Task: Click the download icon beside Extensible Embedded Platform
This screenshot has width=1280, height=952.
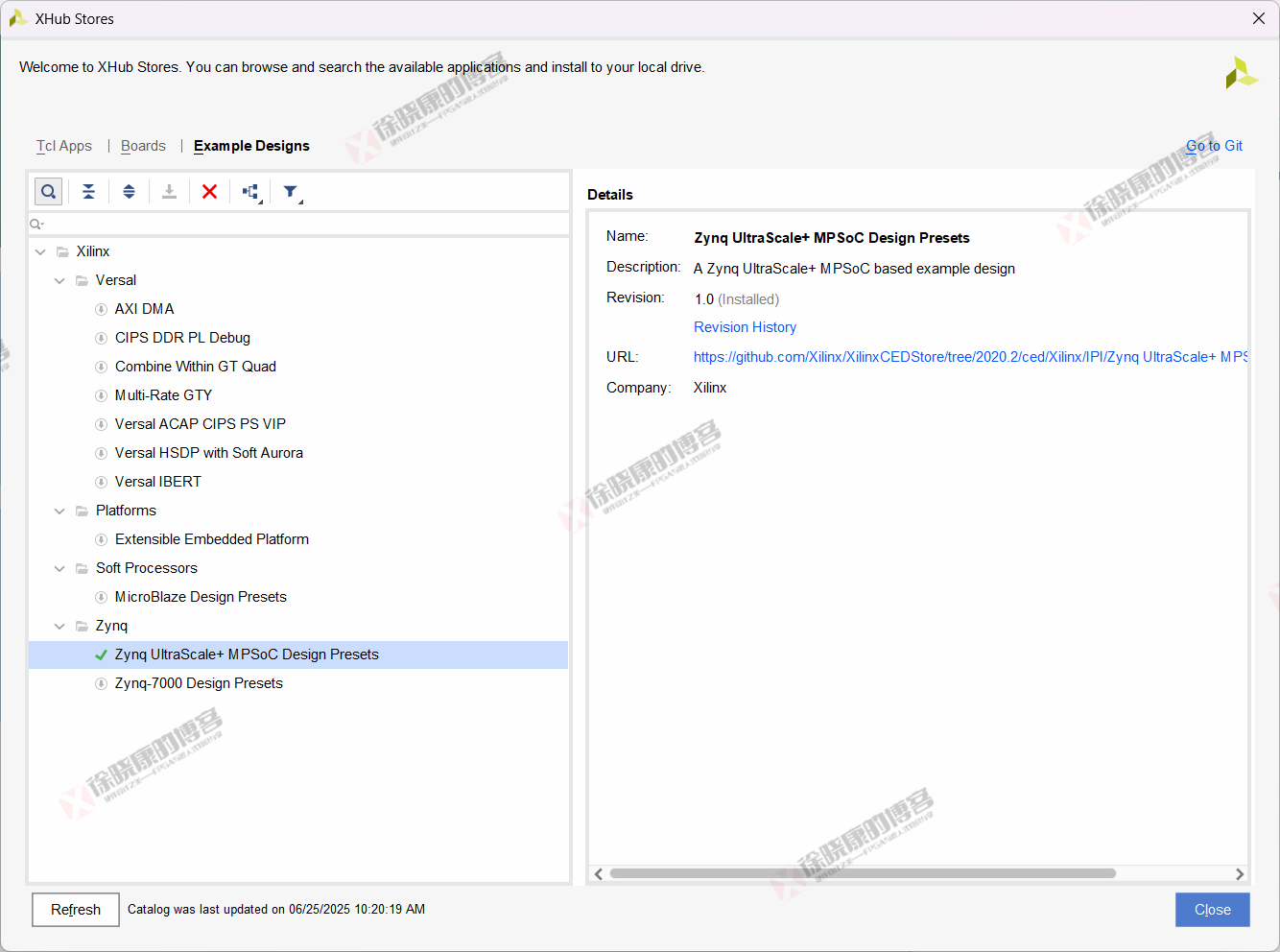Action: [x=101, y=539]
